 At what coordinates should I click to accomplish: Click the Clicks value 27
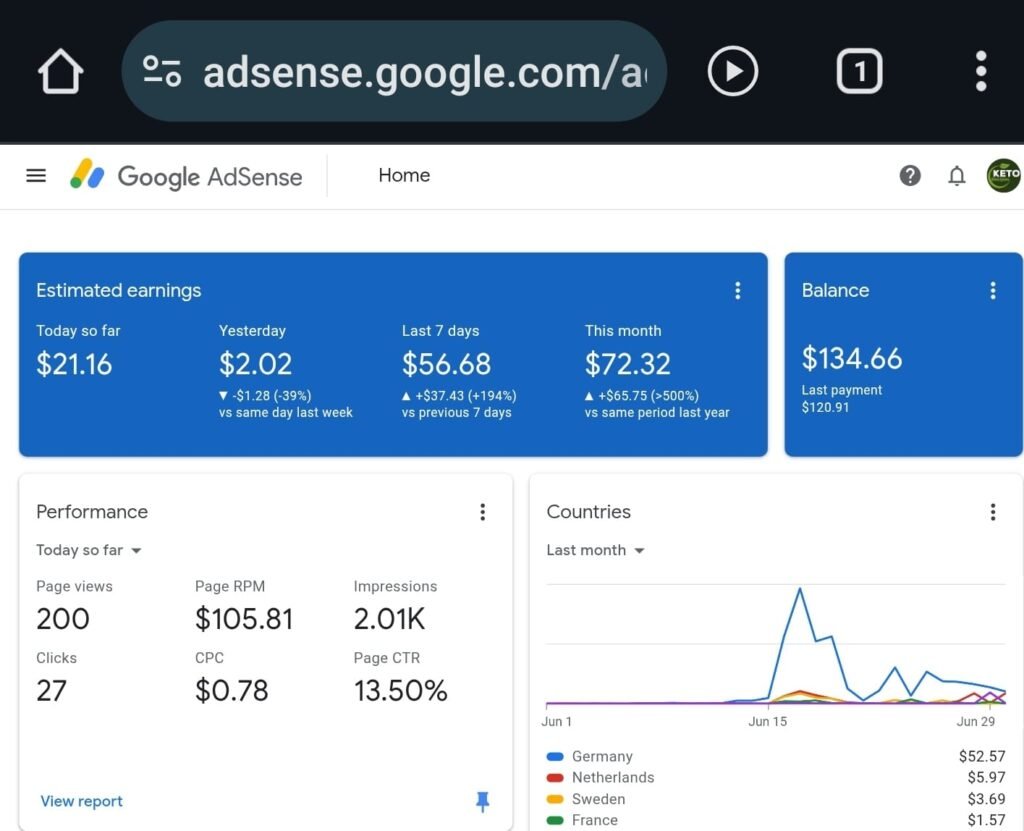point(52,691)
